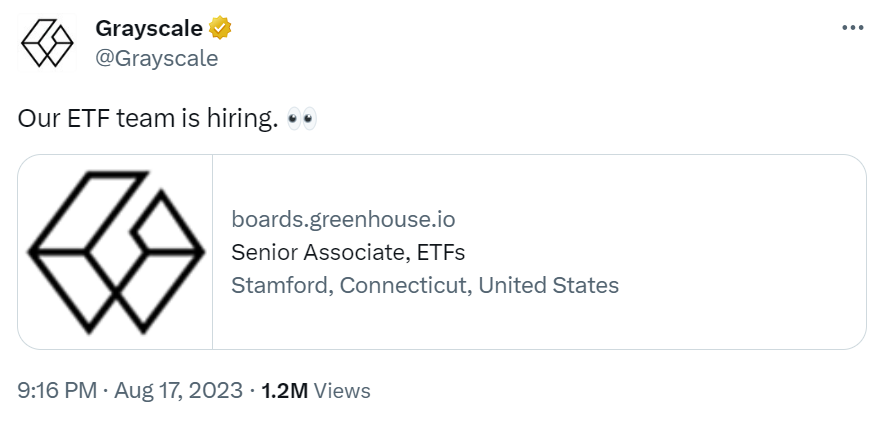Open the three-dot more options menu
885x426 pixels.
852,28
